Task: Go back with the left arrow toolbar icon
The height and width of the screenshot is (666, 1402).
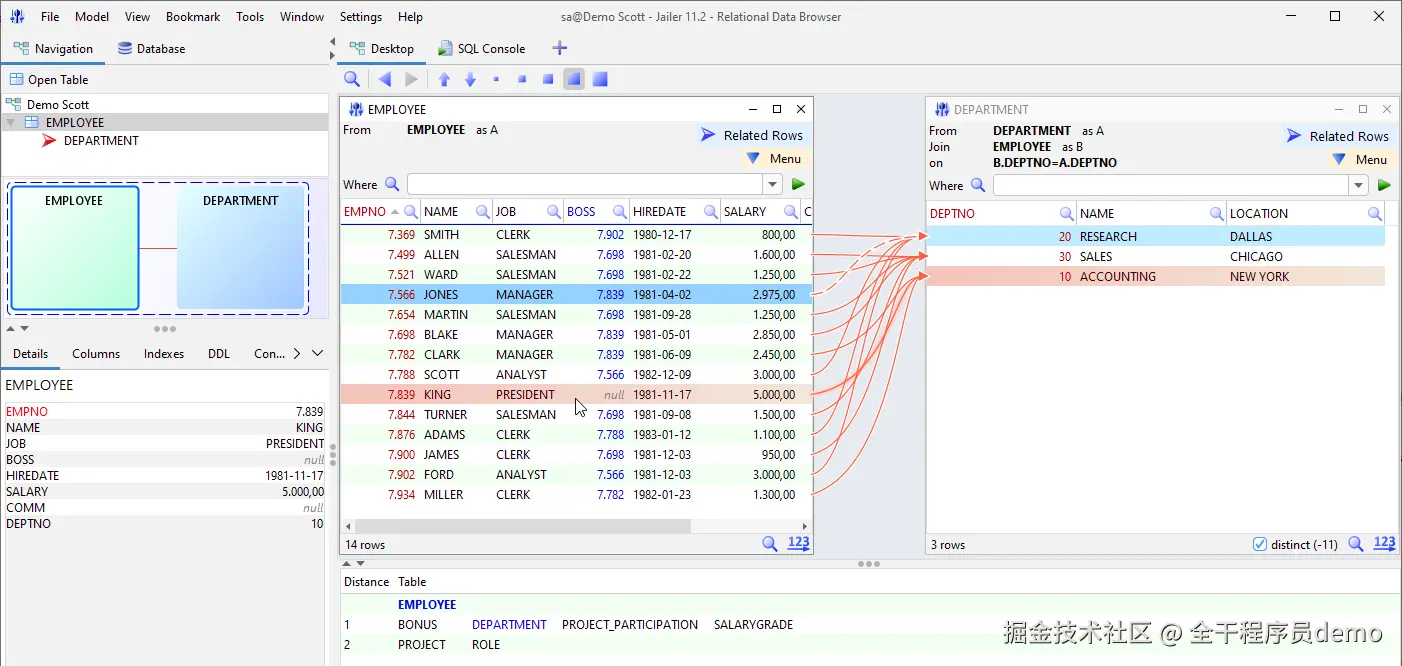Action: click(x=385, y=79)
